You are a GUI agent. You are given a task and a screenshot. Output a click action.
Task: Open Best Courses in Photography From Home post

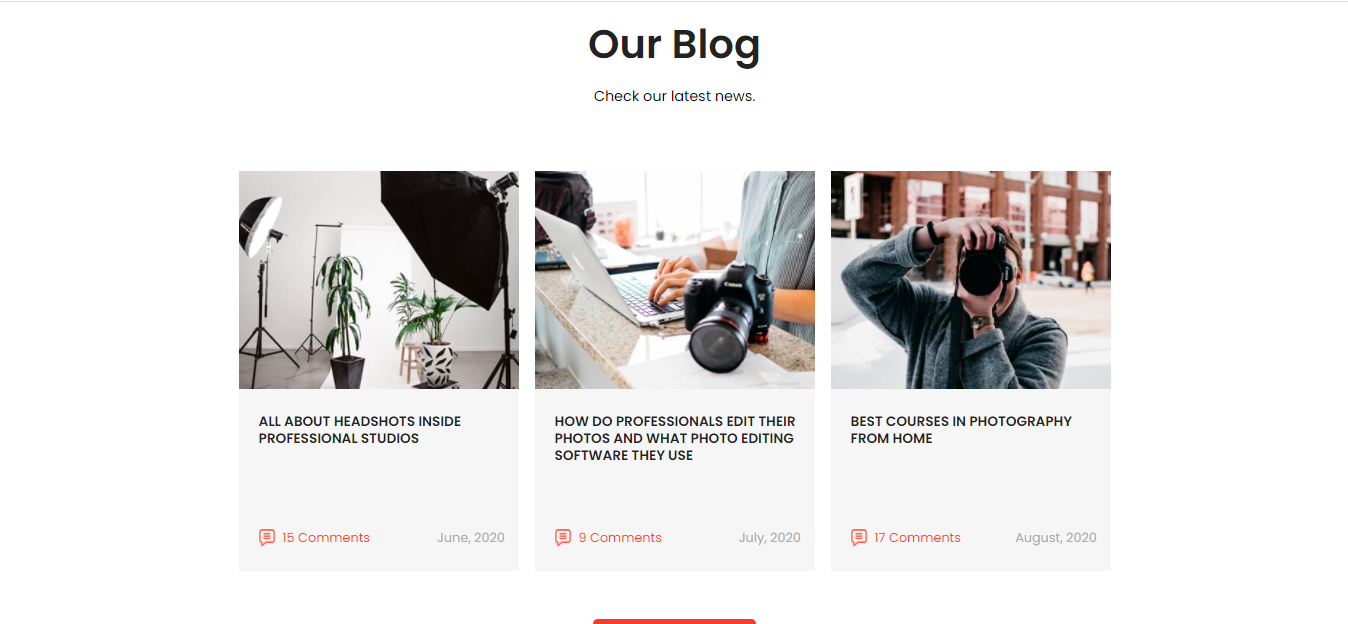[961, 430]
